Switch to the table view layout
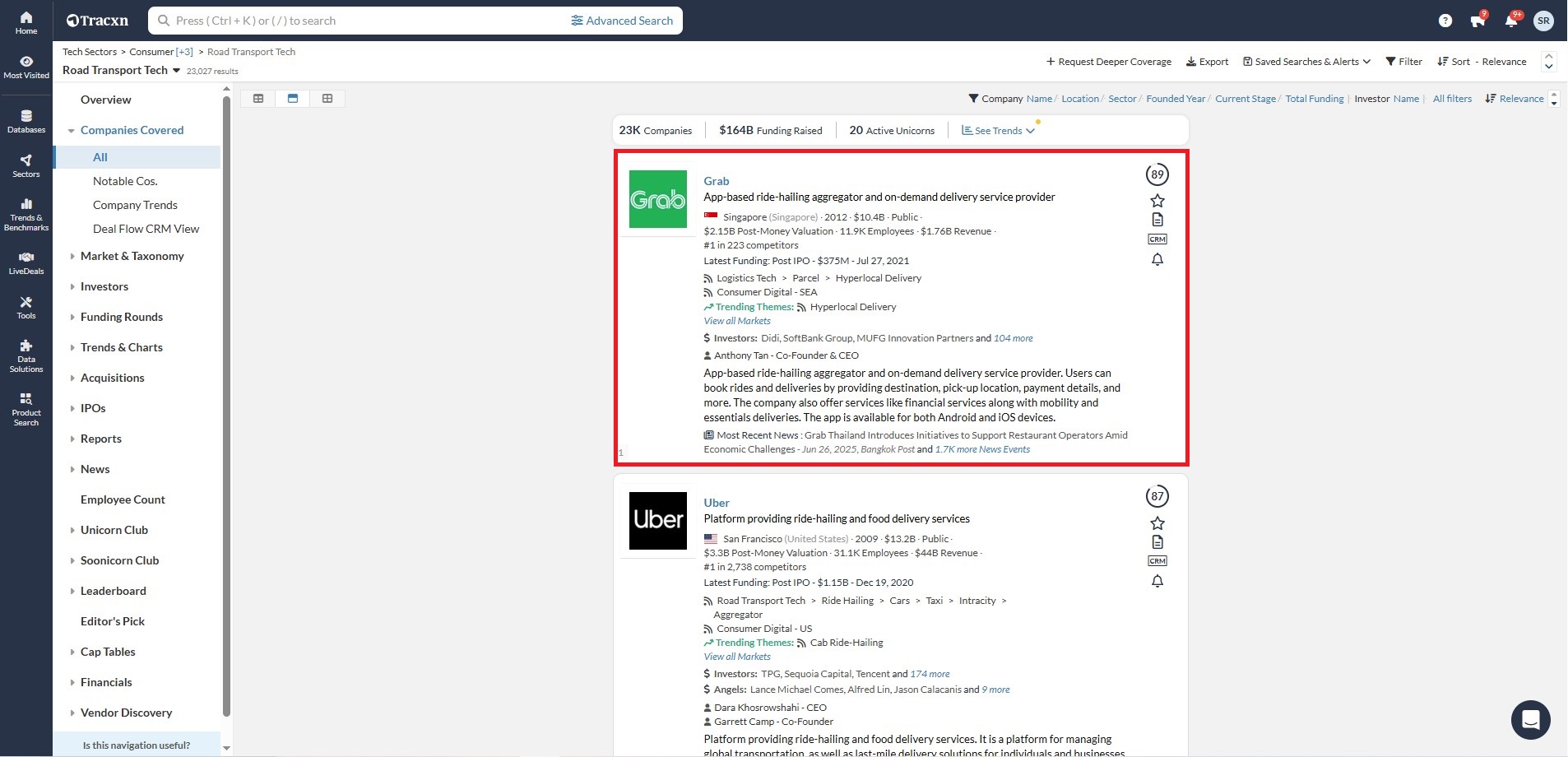1568x757 pixels. (258, 99)
